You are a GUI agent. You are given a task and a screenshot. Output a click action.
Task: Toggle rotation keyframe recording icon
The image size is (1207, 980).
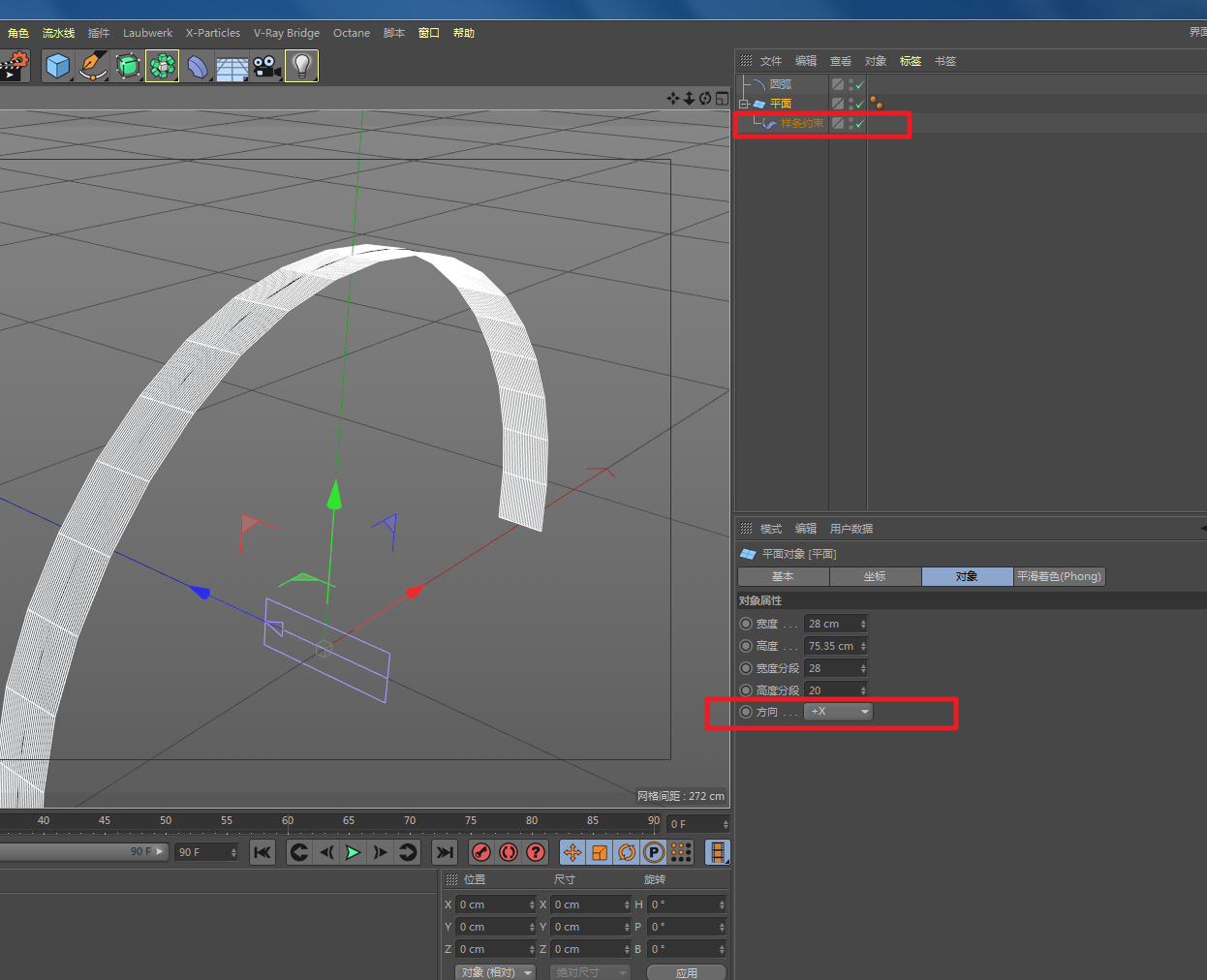627,852
